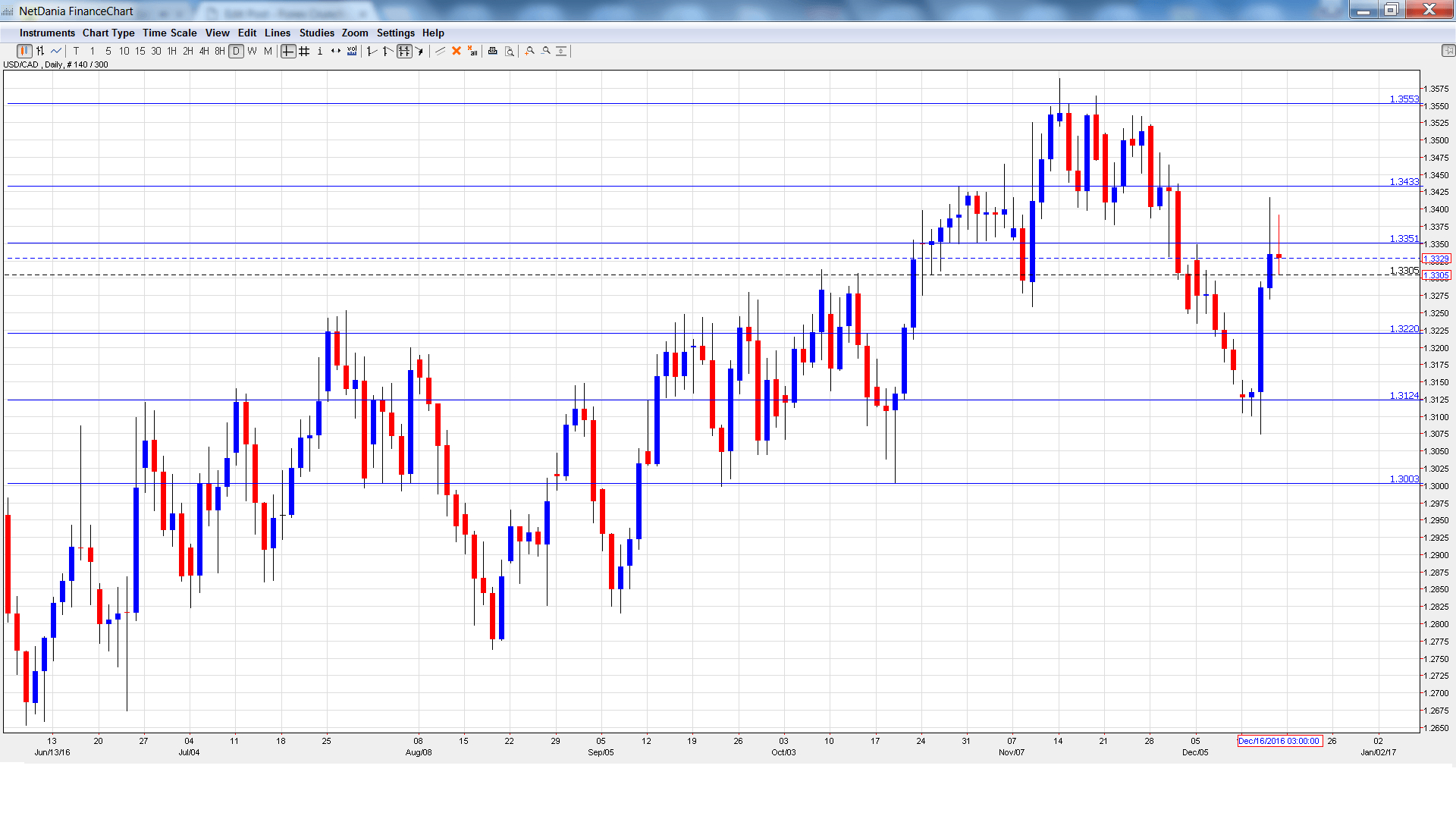Print the chart

(493, 51)
